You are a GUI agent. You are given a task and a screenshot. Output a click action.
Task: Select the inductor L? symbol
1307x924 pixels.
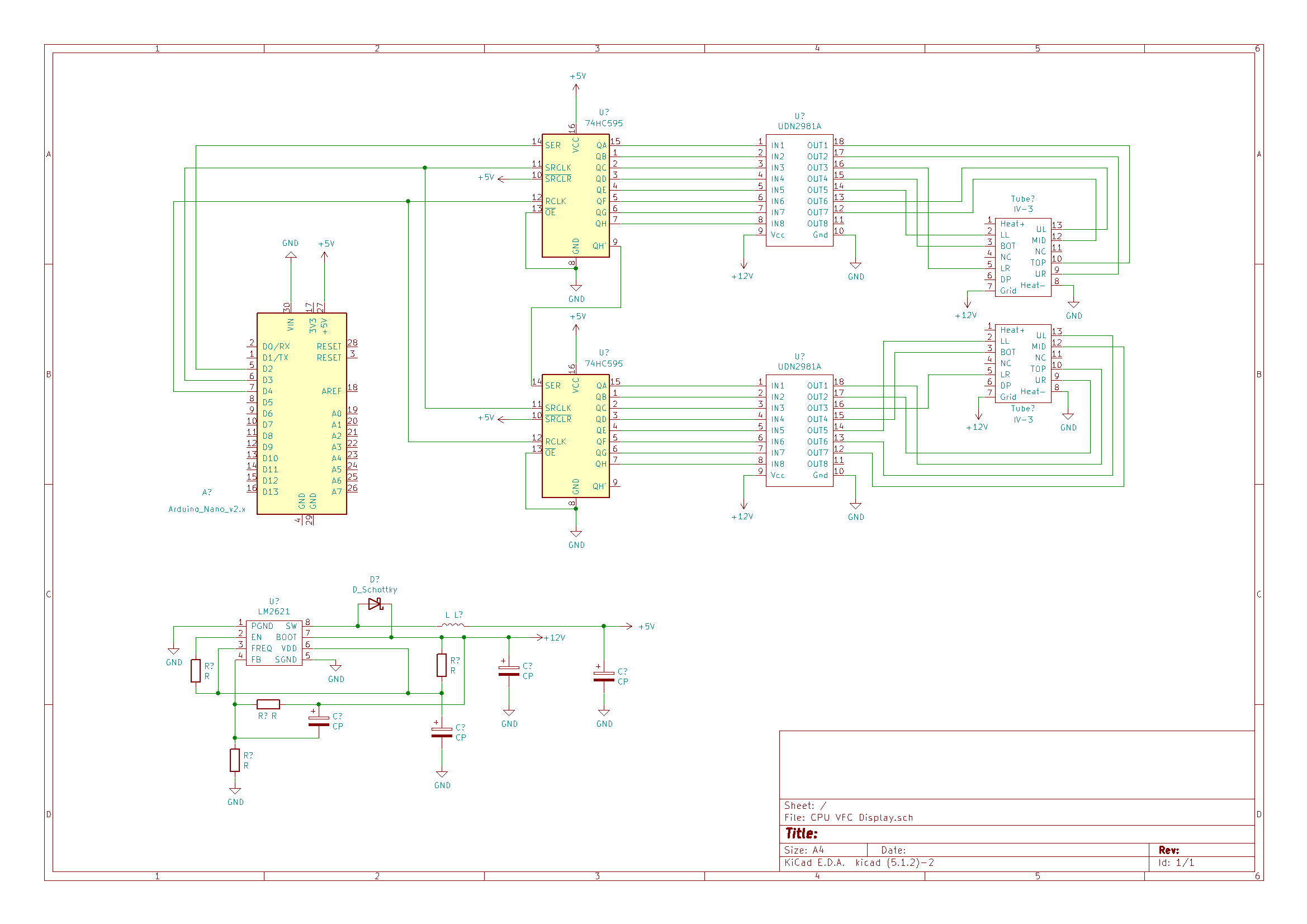point(453,626)
